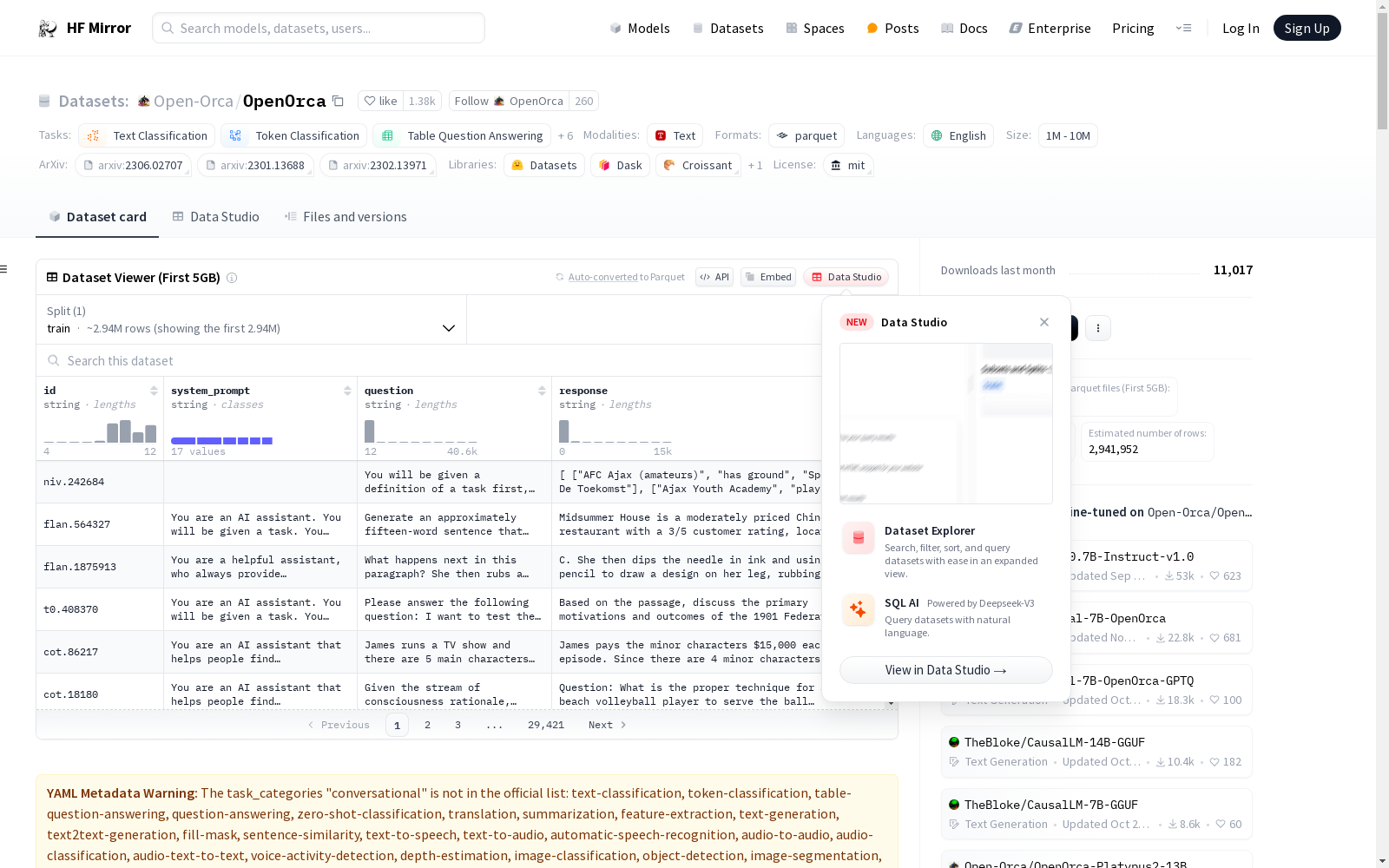Click View in Data Studio button

[945, 670]
